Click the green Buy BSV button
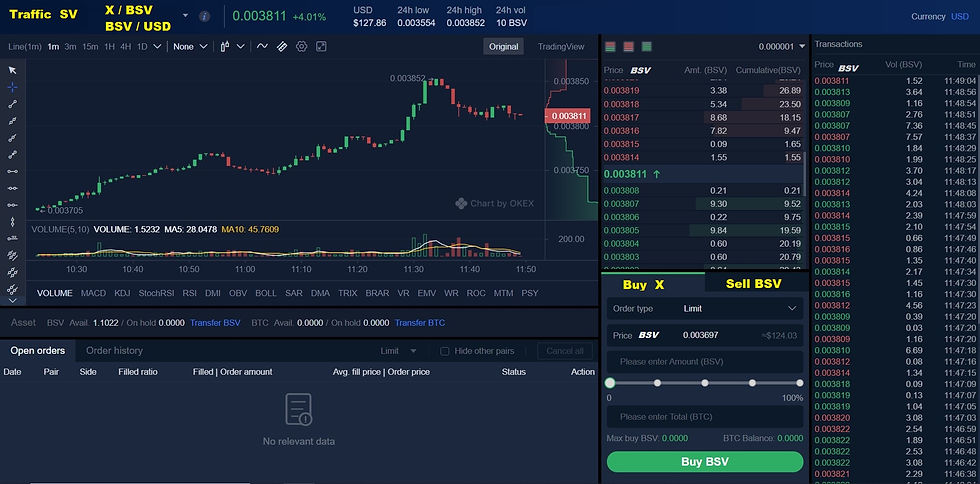Viewport: 980px width, 484px height. 705,462
